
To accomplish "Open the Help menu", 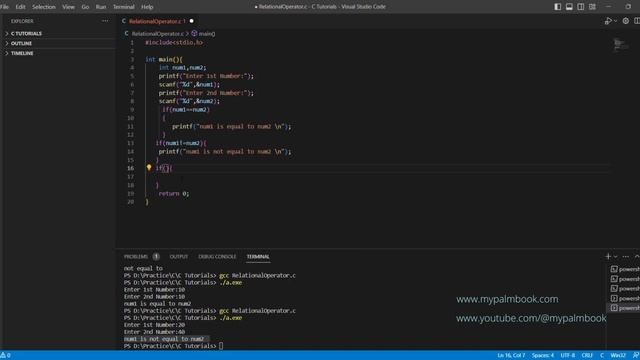I will tap(147, 7).
